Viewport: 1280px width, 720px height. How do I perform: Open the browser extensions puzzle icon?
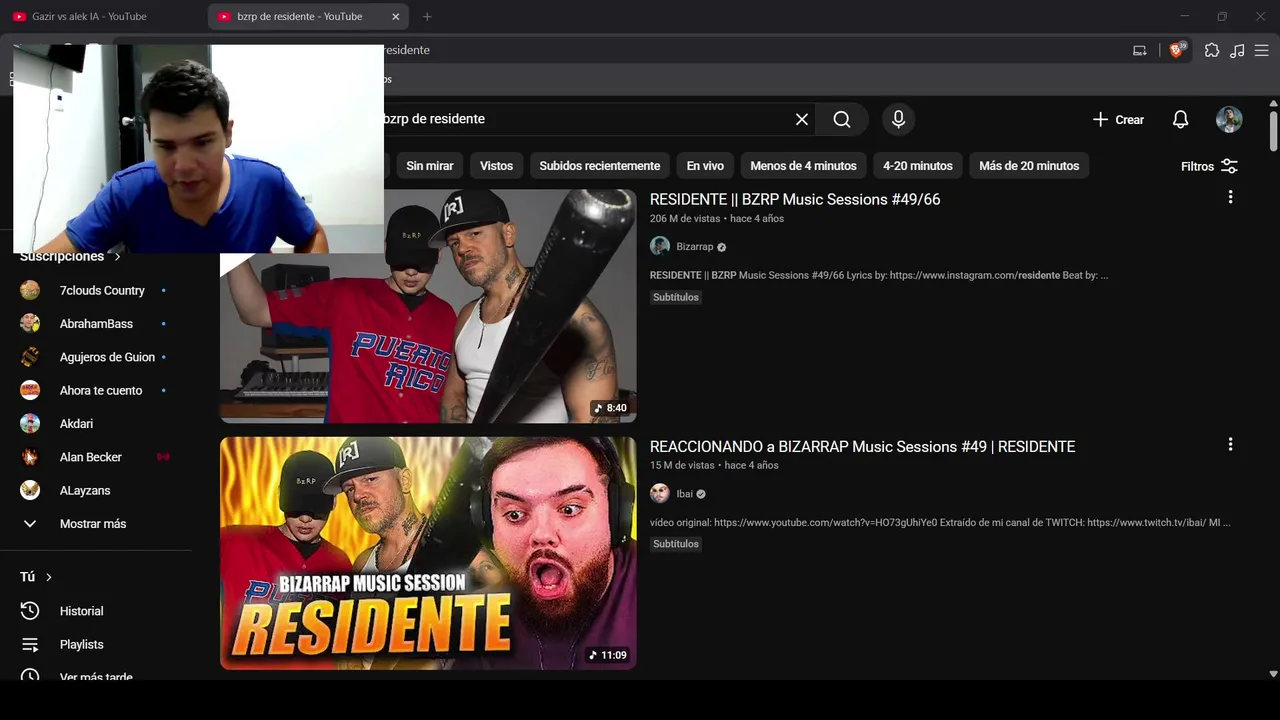(x=1212, y=50)
